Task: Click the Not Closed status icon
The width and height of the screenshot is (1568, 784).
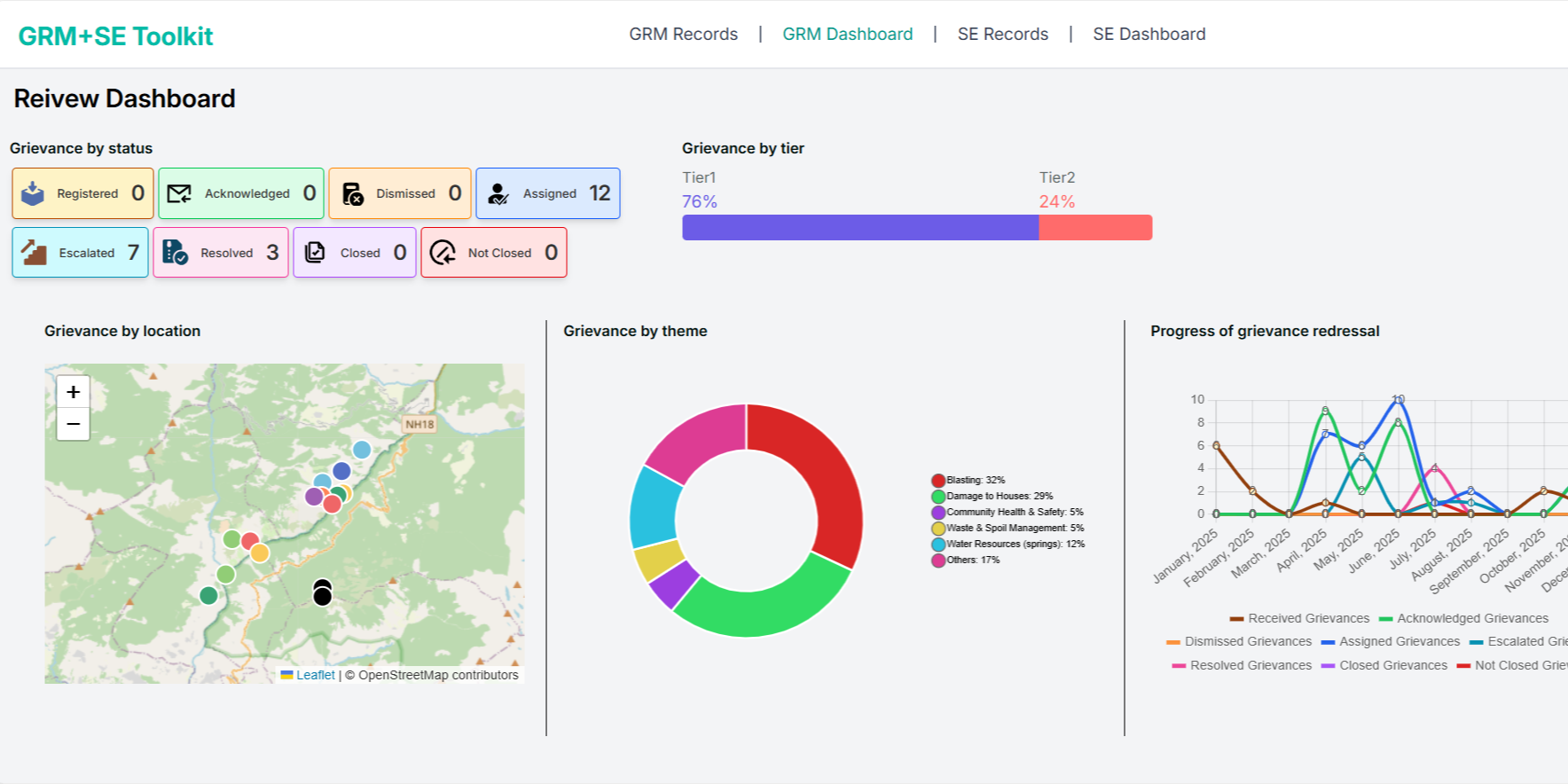Action: [443, 253]
